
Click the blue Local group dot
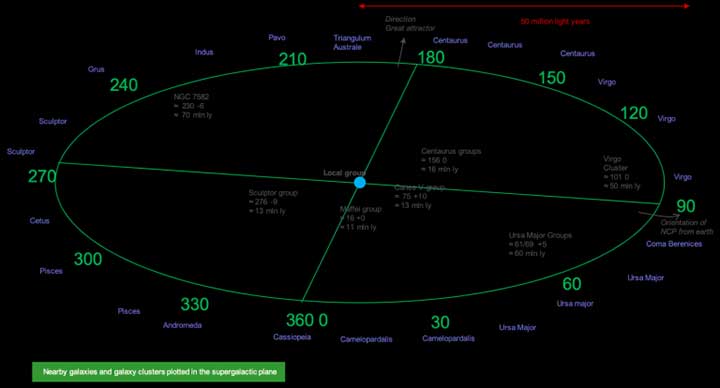(x=360, y=183)
